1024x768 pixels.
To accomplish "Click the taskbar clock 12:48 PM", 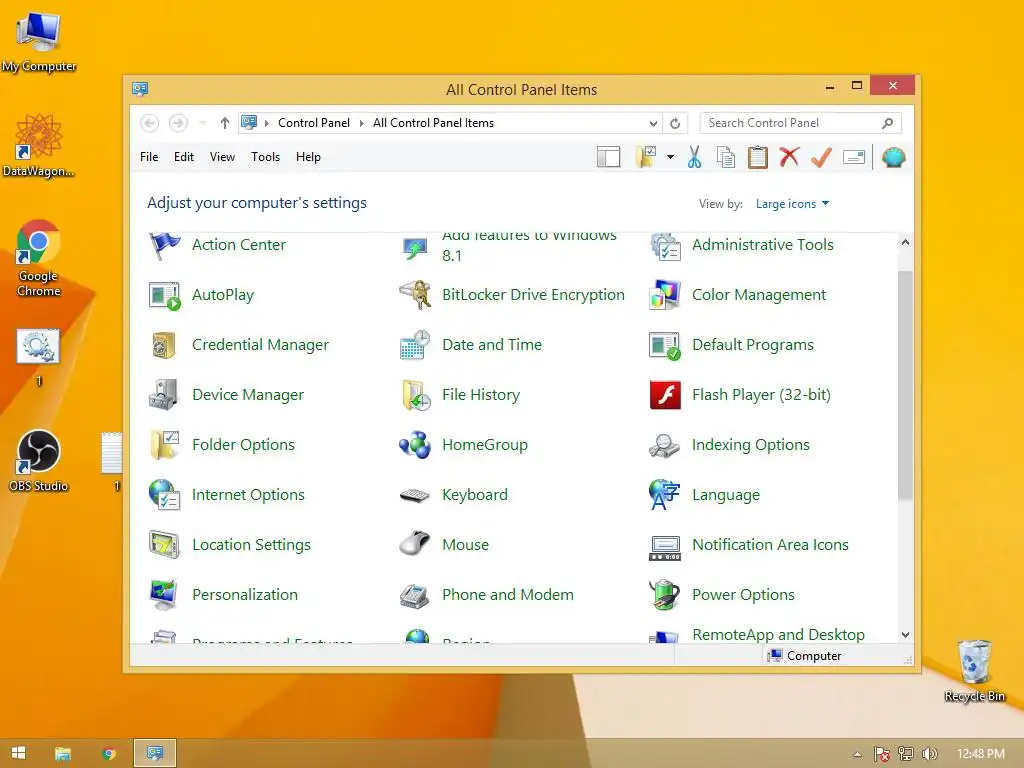I will tap(980, 754).
